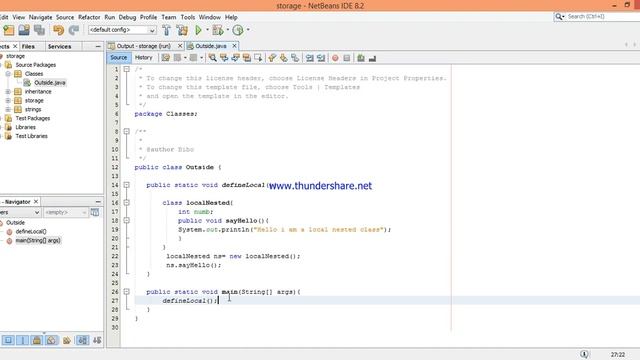
Task: Click the Redo arrow icon
Action: 74,30
